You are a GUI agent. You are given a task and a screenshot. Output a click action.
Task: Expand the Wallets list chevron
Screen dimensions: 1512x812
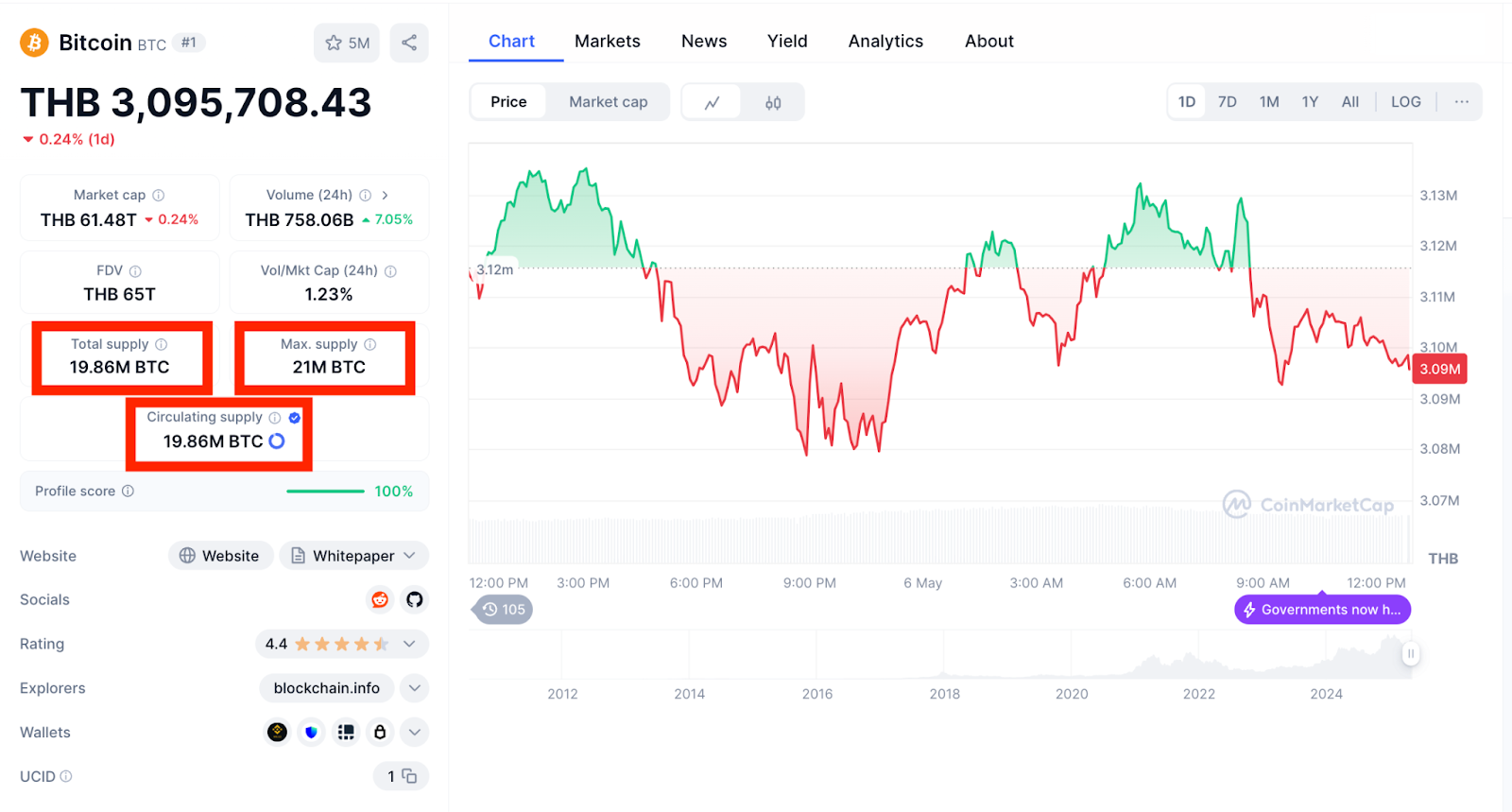tap(414, 732)
